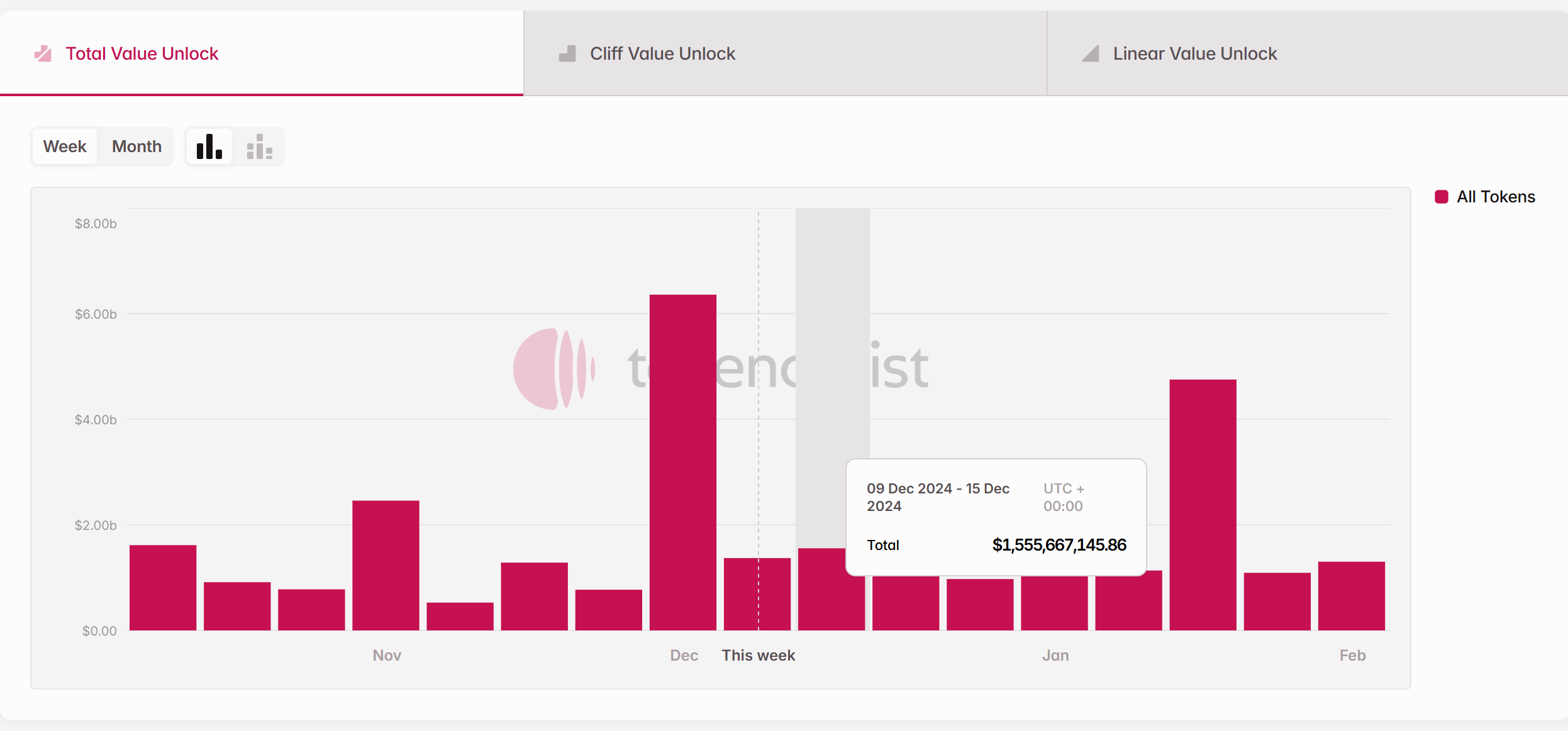Click the tooltip total value display
Viewport: 1568px width, 731px height.
(x=1056, y=545)
